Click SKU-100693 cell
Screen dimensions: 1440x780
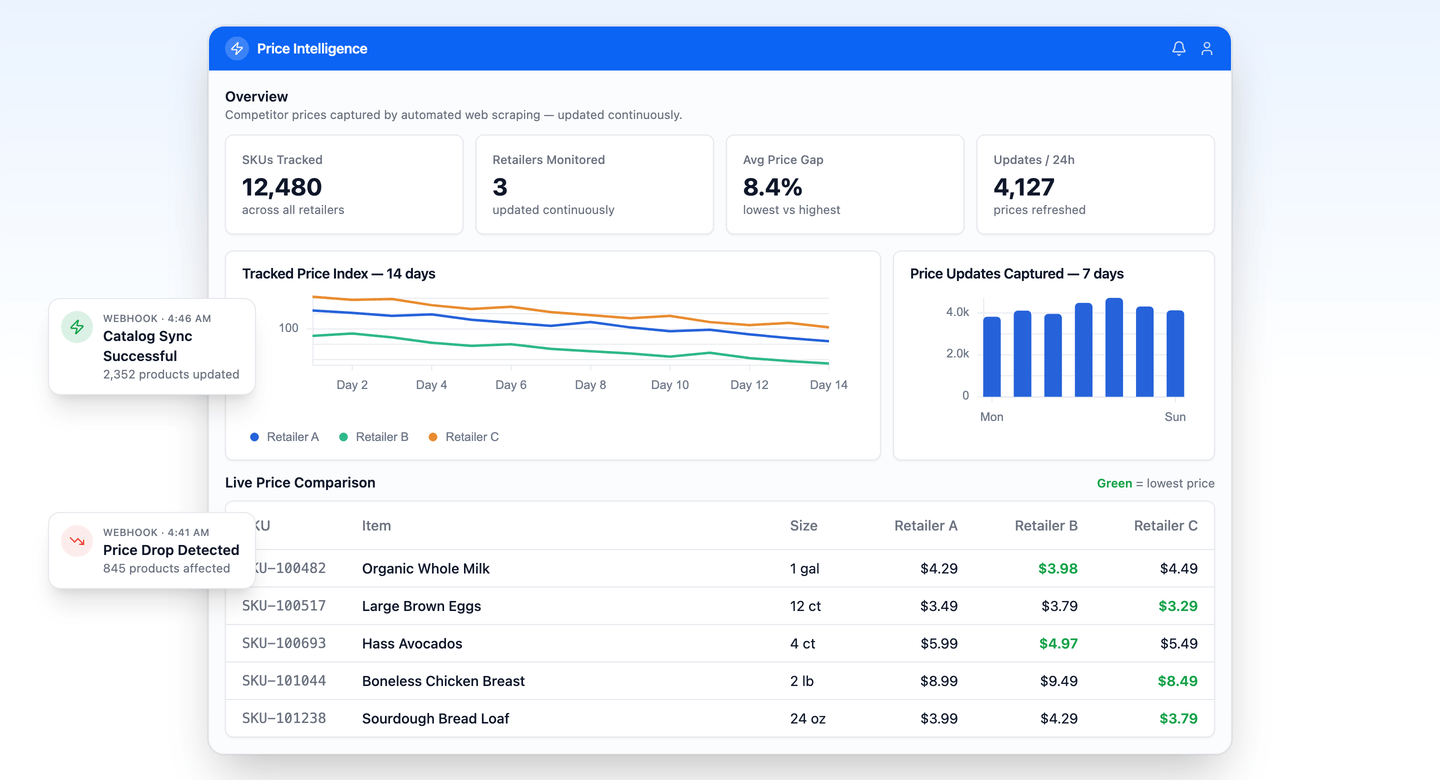[x=284, y=643]
